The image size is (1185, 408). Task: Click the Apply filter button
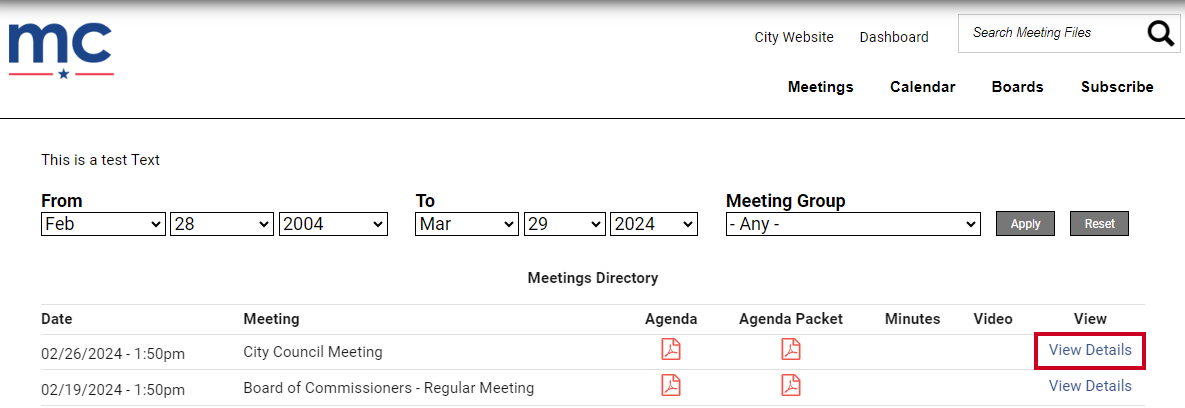tap(1026, 224)
